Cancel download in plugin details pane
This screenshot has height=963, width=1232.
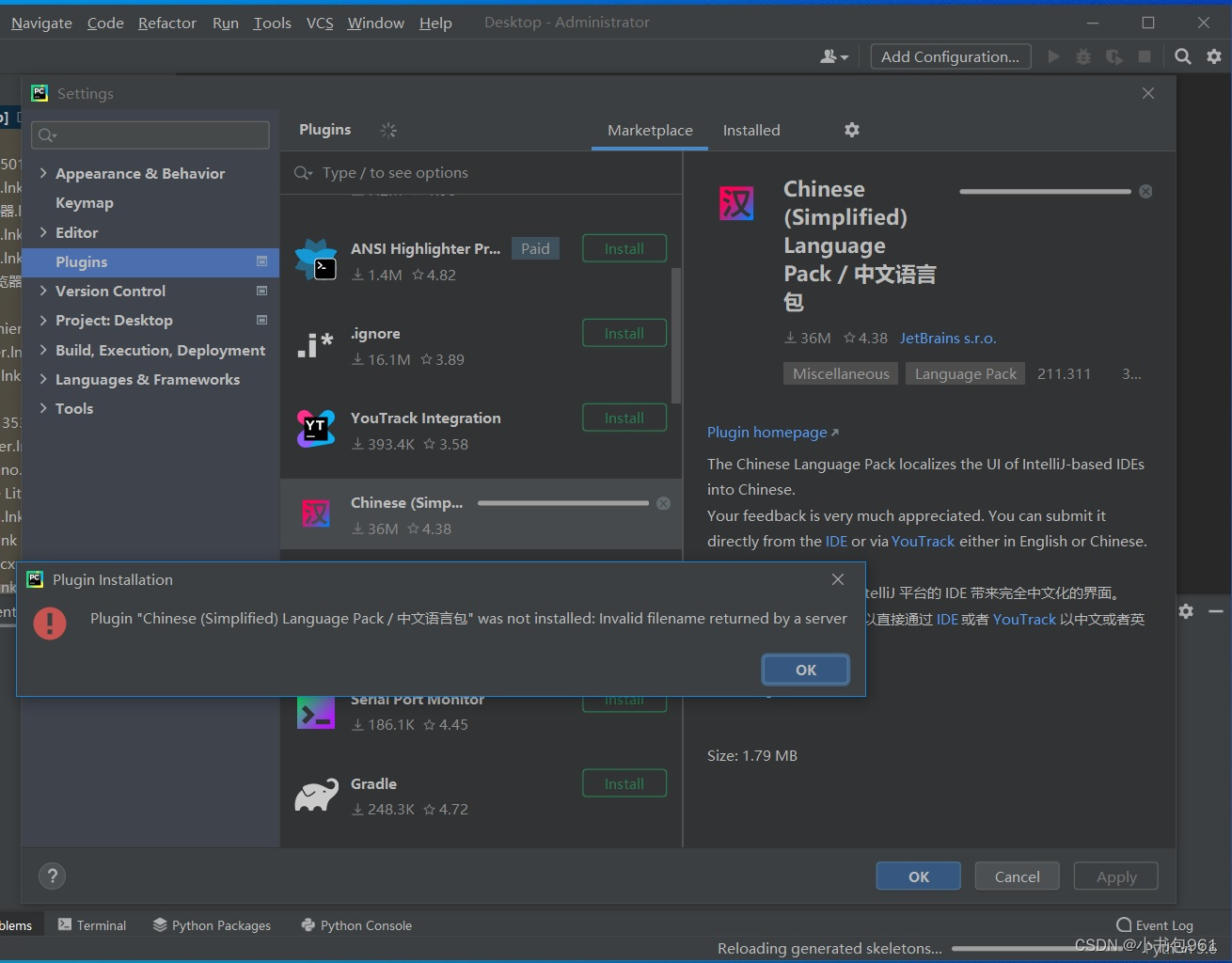pyautogui.click(x=1145, y=191)
